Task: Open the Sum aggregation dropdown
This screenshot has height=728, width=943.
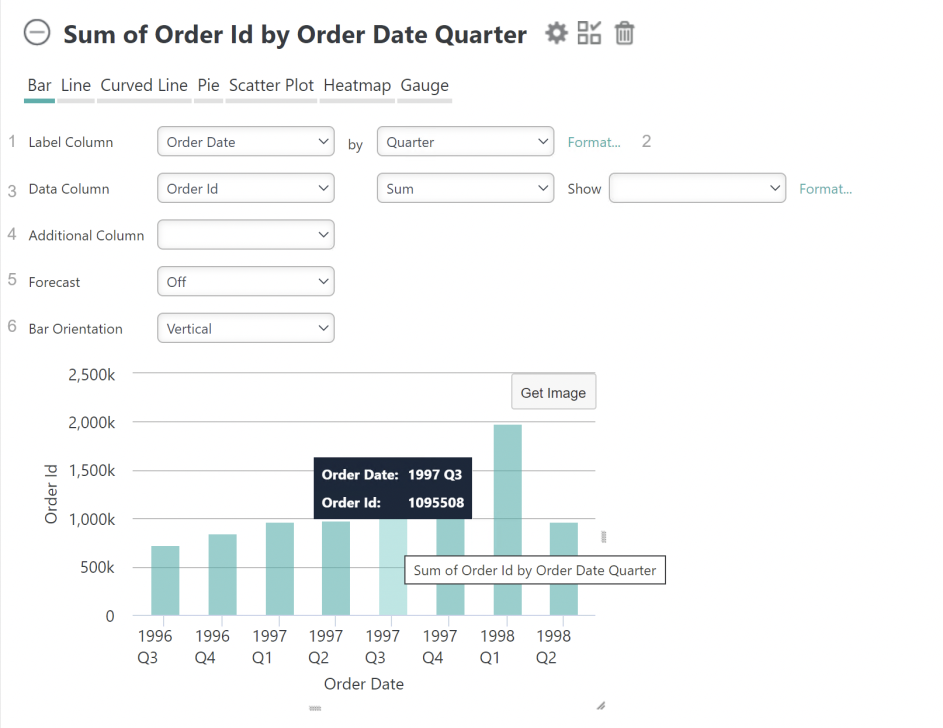Action: pyautogui.click(x=465, y=189)
